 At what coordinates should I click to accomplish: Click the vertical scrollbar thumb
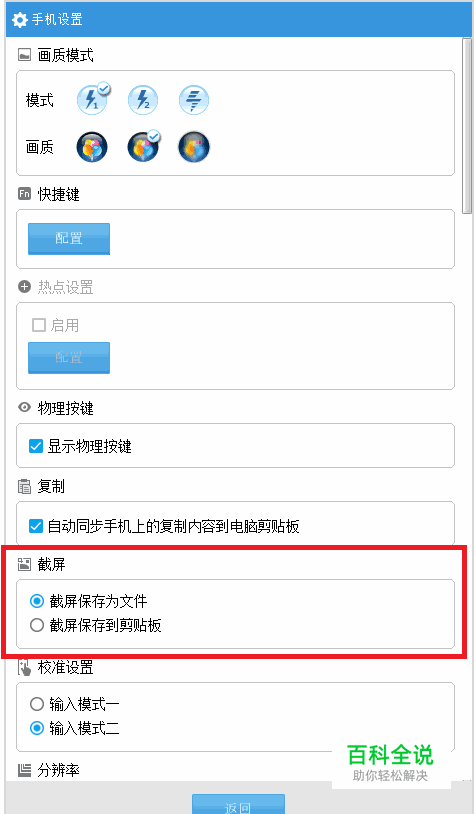click(467, 125)
